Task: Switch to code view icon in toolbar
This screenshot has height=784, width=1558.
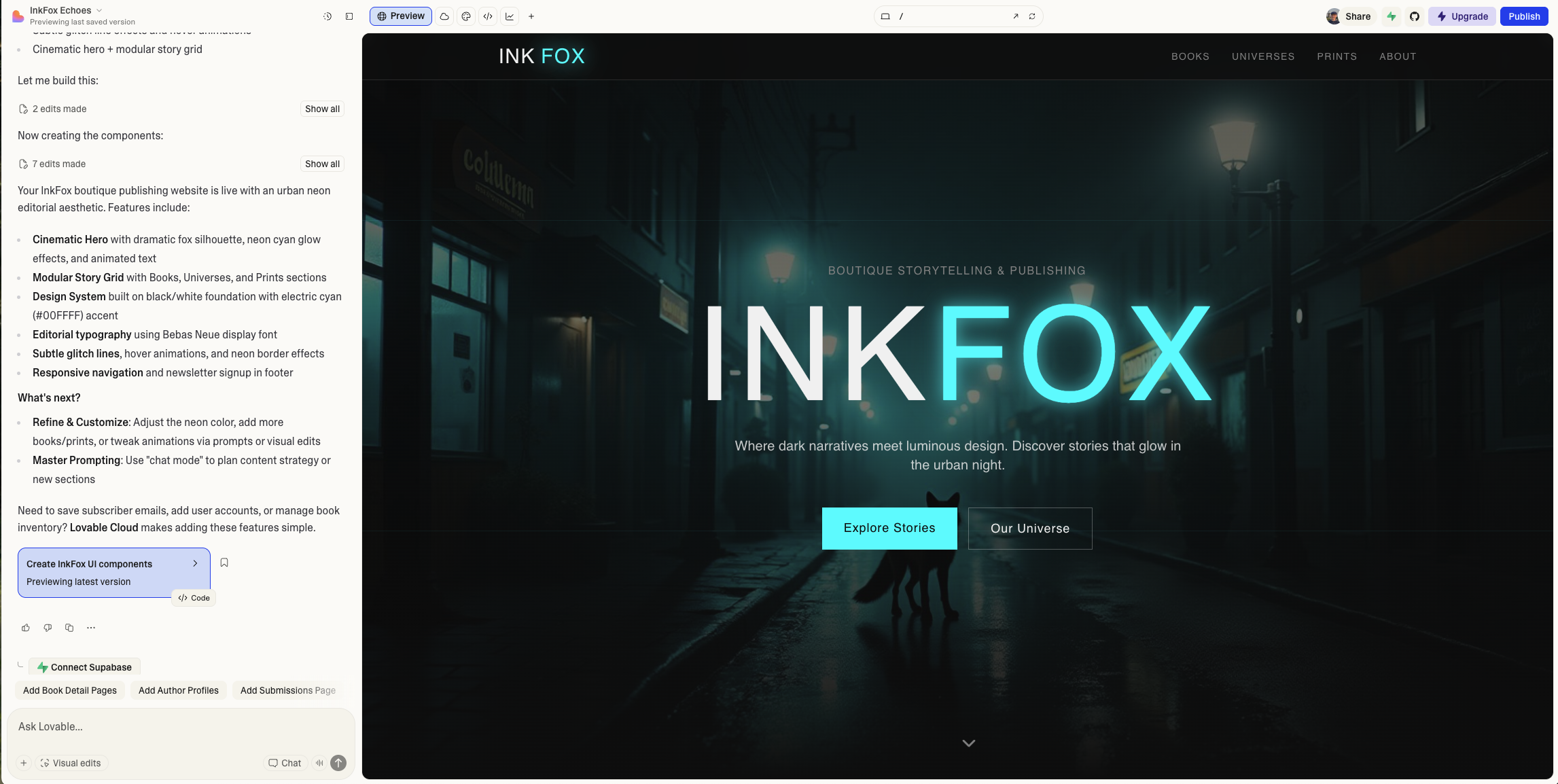Action: pyautogui.click(x=488, y=16)
